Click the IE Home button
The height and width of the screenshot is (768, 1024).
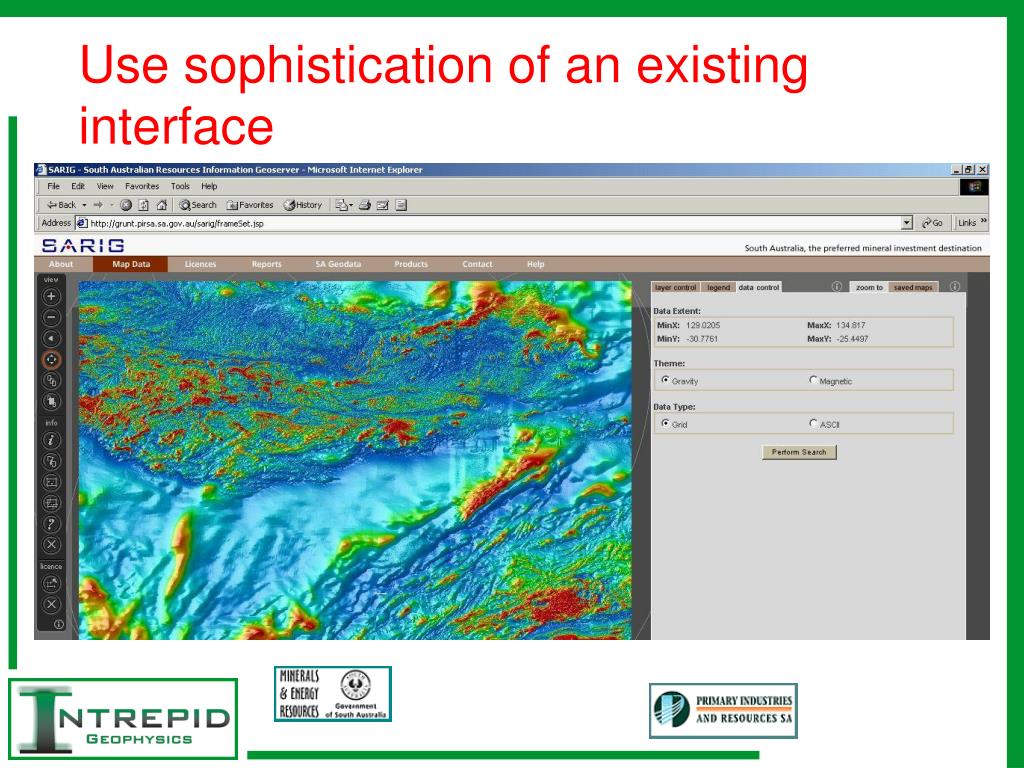click(x=162, y=205)
